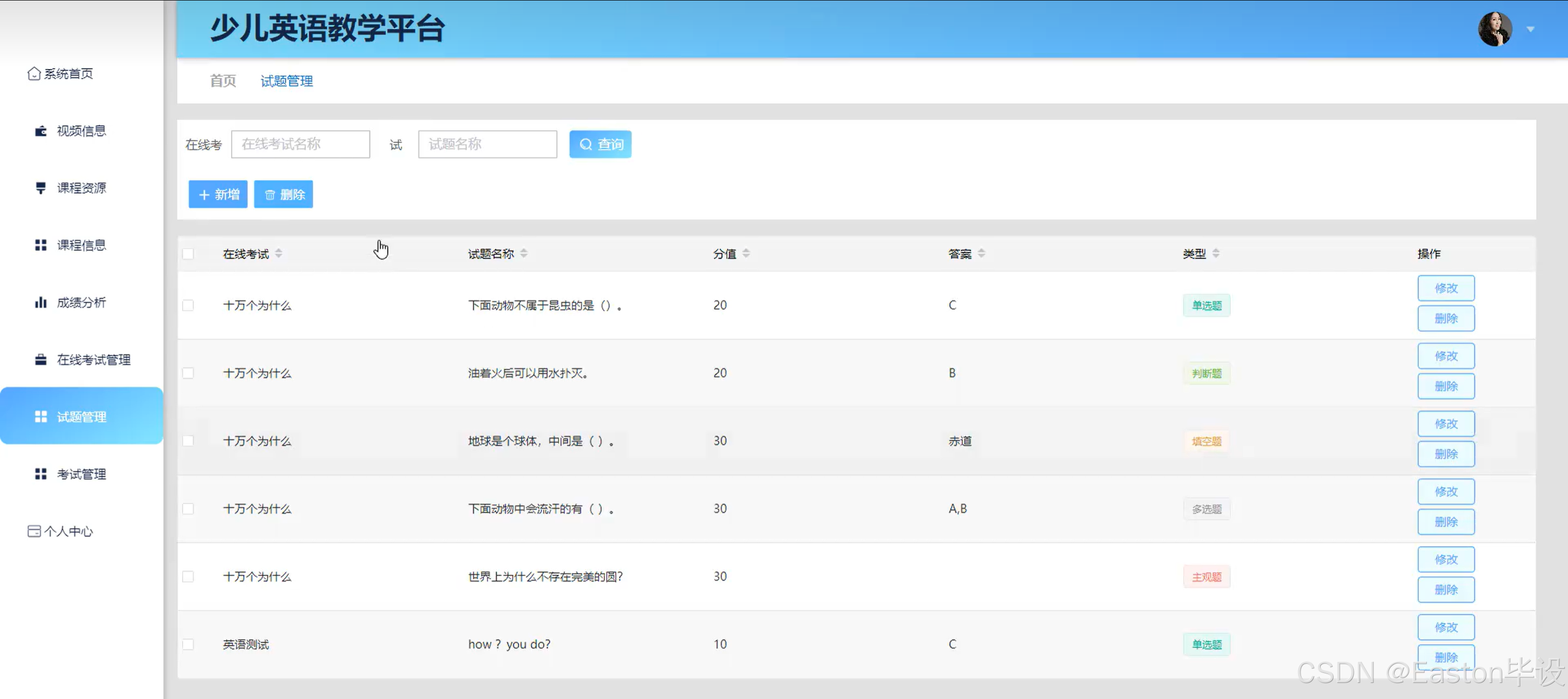Click the icon beside 课程资源
The image size is (1568, 699).
(41, 188)
